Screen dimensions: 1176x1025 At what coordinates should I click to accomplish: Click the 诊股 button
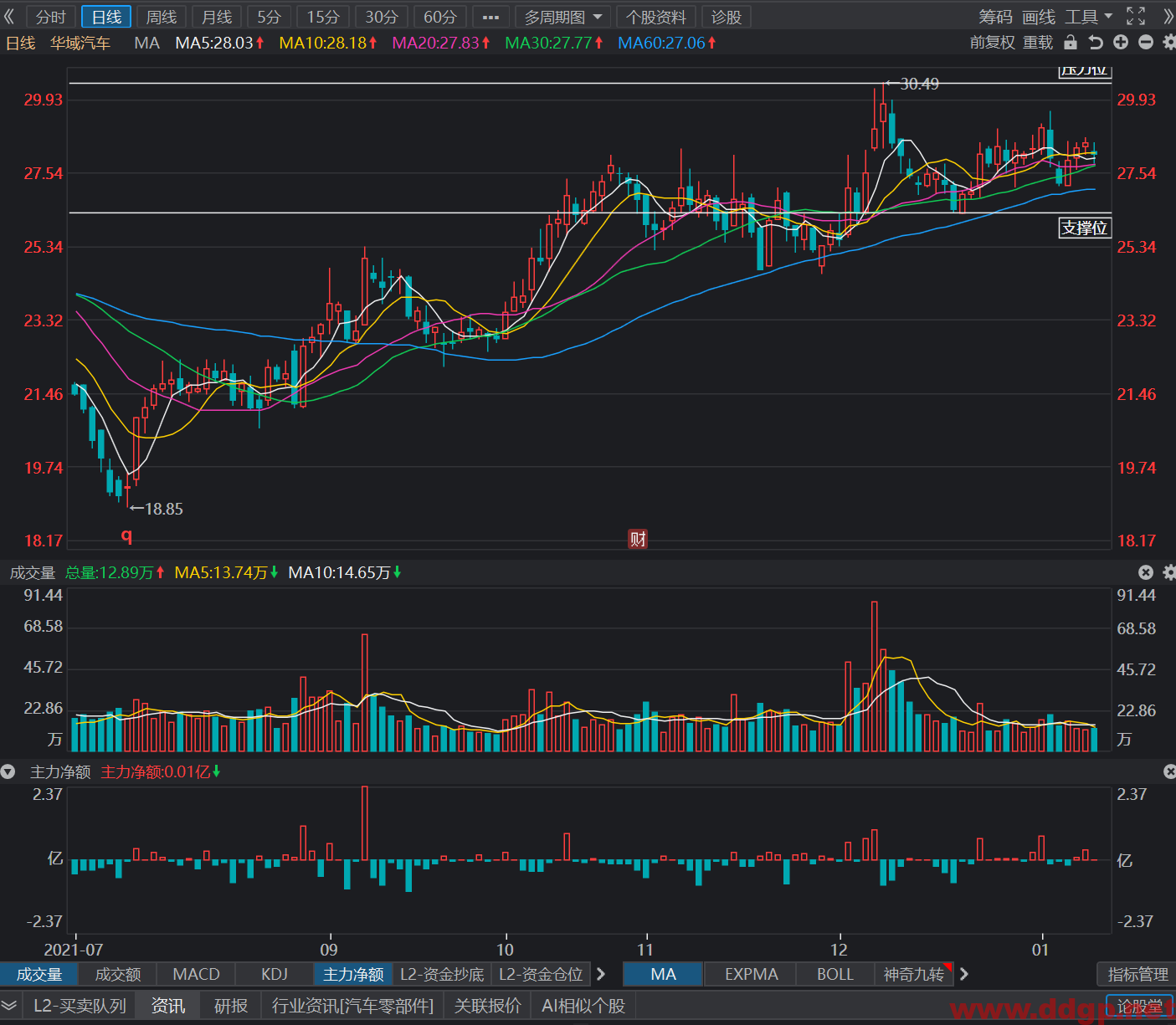726,17
